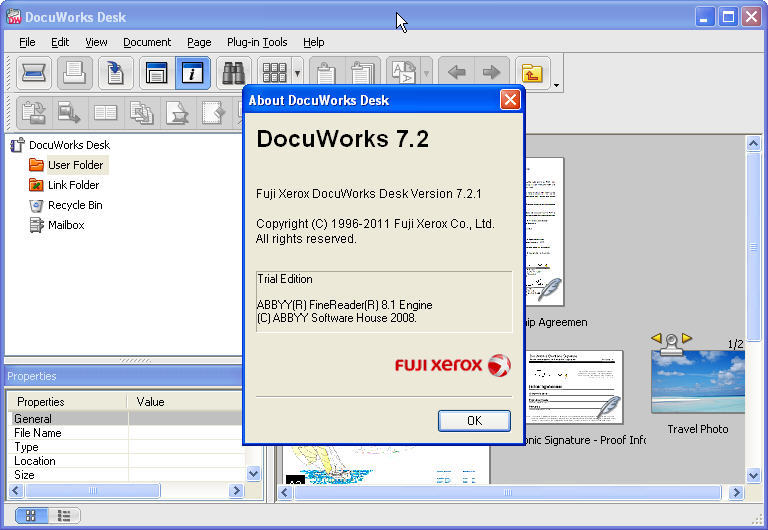Select the File Name property row
Image resolution: width=768 pixels, height=530 pixels.
coord(126,433)
